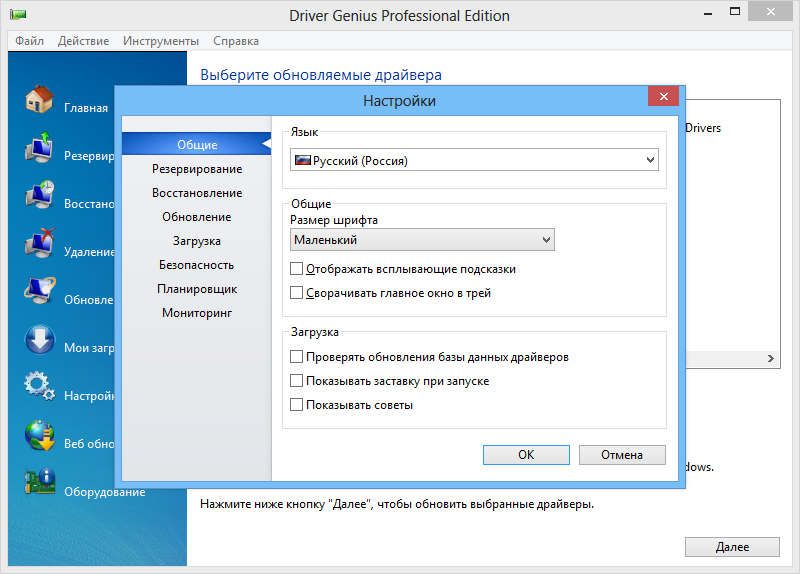Open the Действие menu
Viewport: 800px width, 574px height.
[x=83, y=41]
